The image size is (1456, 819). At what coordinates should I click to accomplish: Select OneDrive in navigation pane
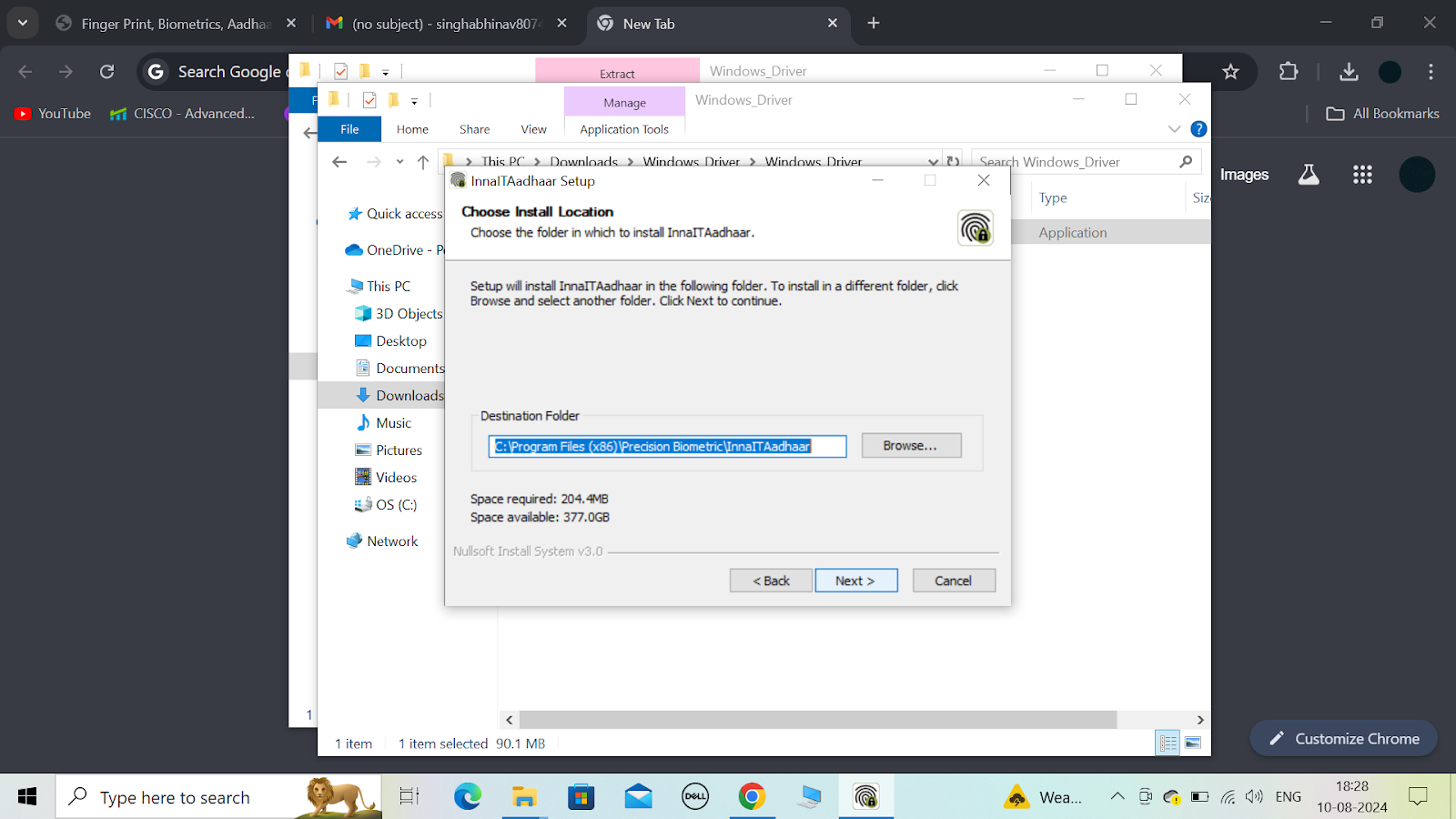[x=395, y=250]
